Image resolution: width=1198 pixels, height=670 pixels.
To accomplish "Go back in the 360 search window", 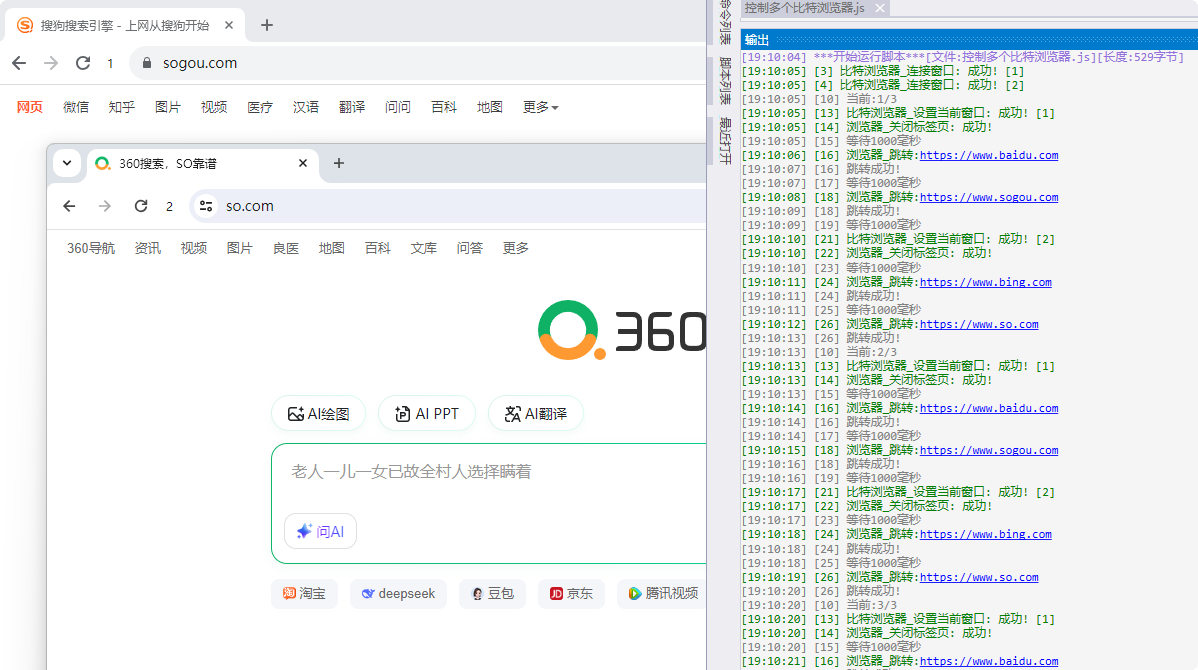I will (69, 206).
